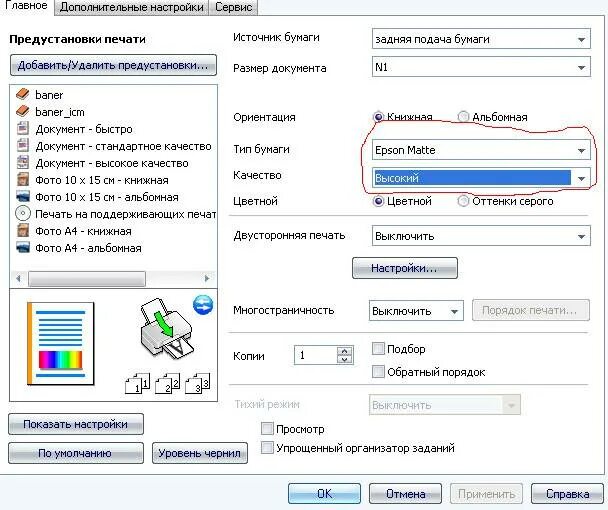
Task: Select the baner preset icon
Action: click(x=23, y=94)
